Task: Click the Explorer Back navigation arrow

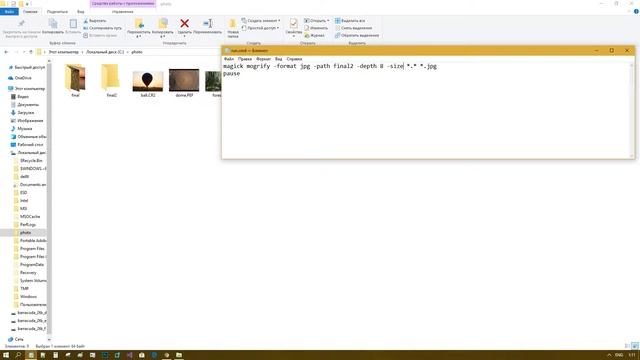Action: point(6,52)
